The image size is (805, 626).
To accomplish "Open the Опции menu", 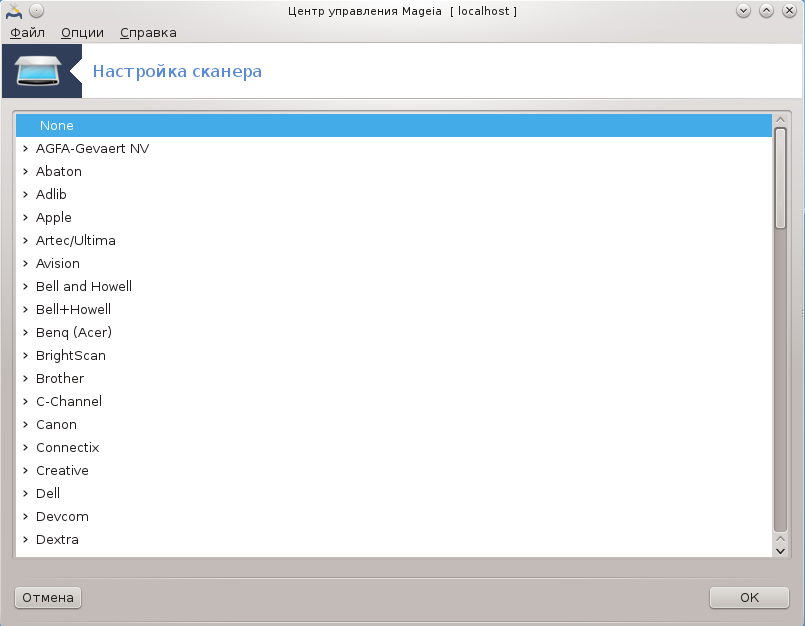I will (82, 33).
